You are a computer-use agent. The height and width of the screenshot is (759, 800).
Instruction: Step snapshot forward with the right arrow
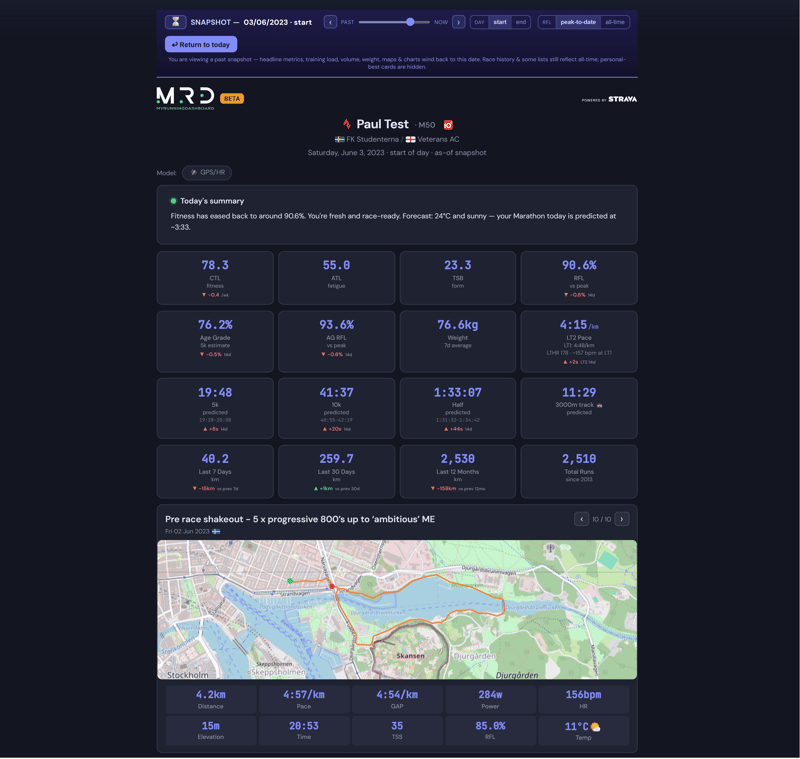tap(458, 22)
